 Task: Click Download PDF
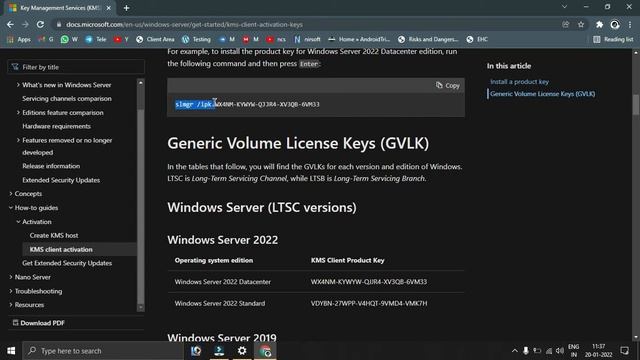38,323
